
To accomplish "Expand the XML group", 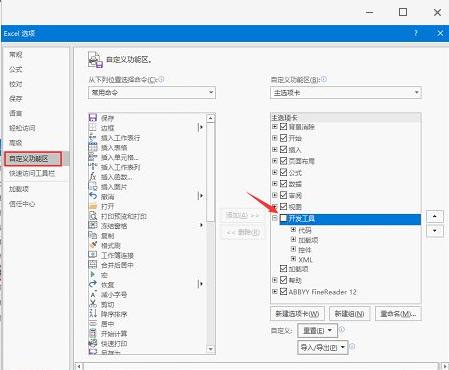I will click(293, 259).
